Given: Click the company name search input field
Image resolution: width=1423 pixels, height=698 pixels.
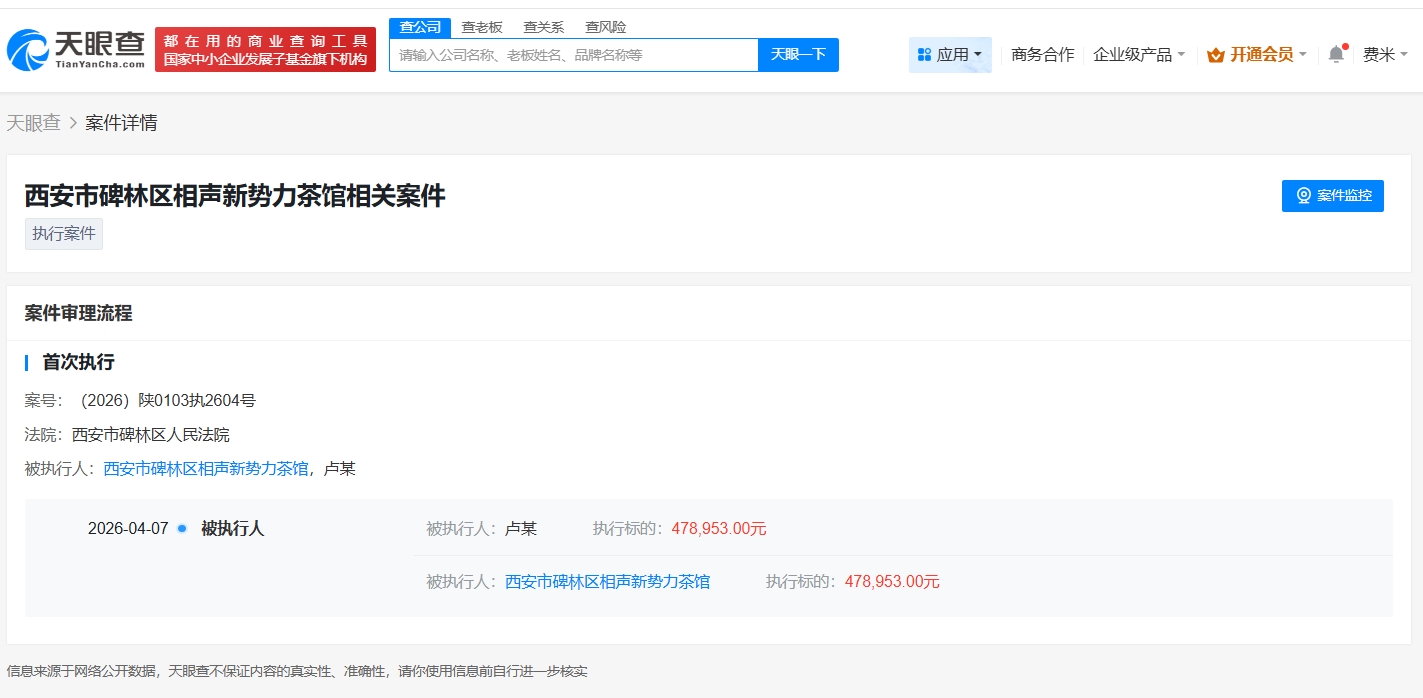Looking at the screenshot, I should click(573, 55).
